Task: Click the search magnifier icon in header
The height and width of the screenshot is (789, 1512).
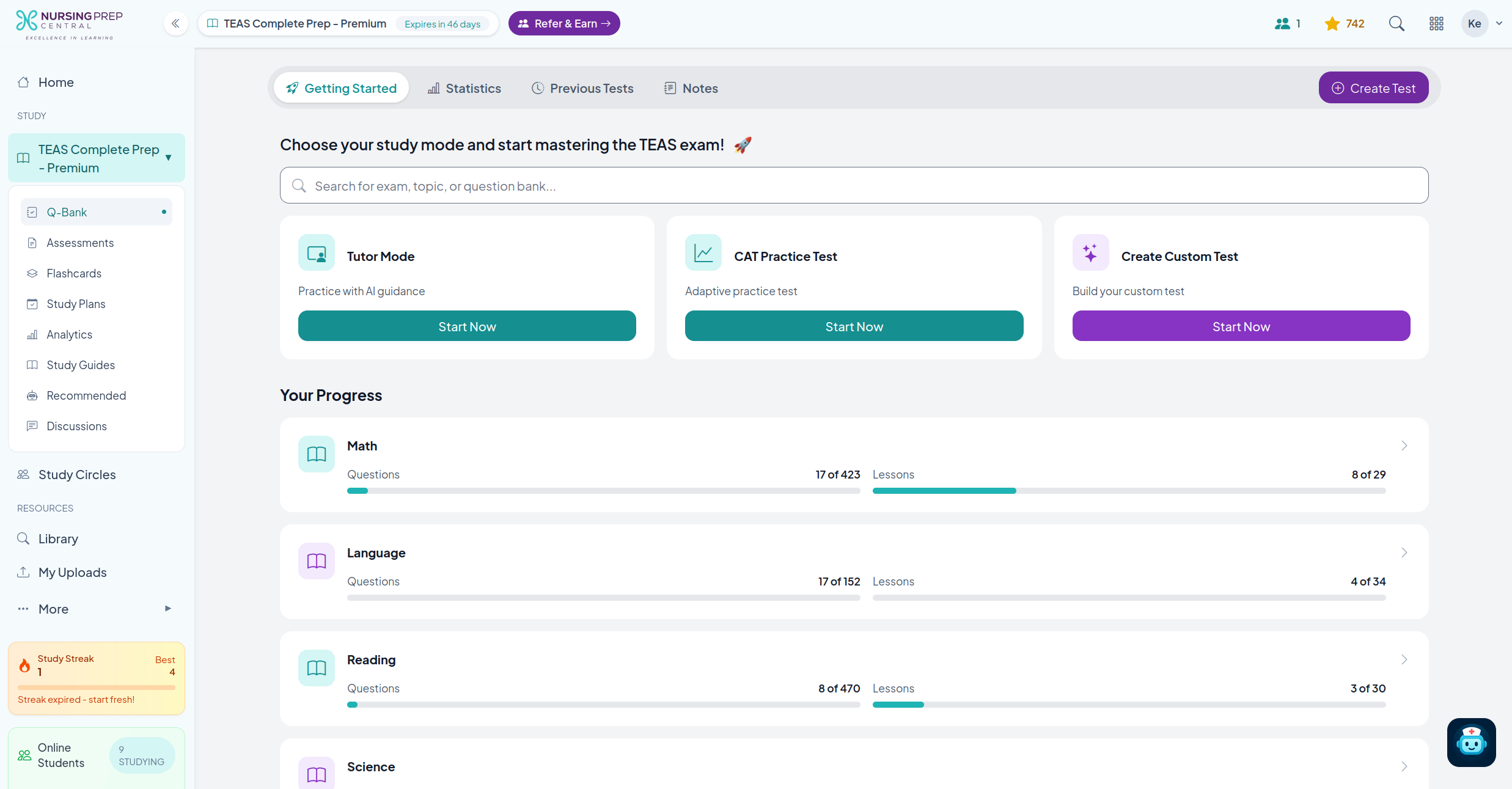Action: pos(1396,24)
